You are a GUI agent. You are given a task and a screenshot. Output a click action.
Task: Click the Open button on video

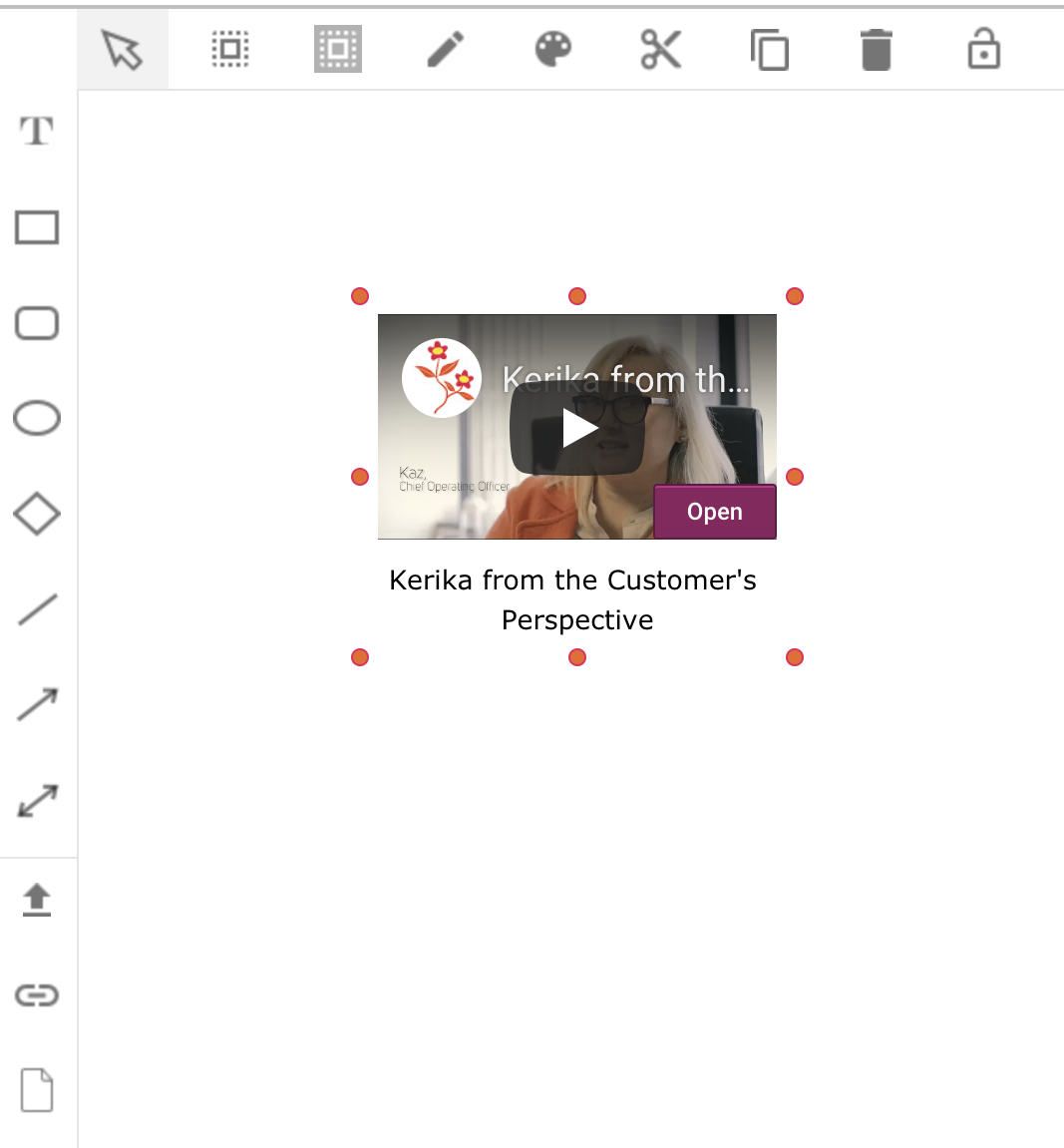(x=715, y=511)
